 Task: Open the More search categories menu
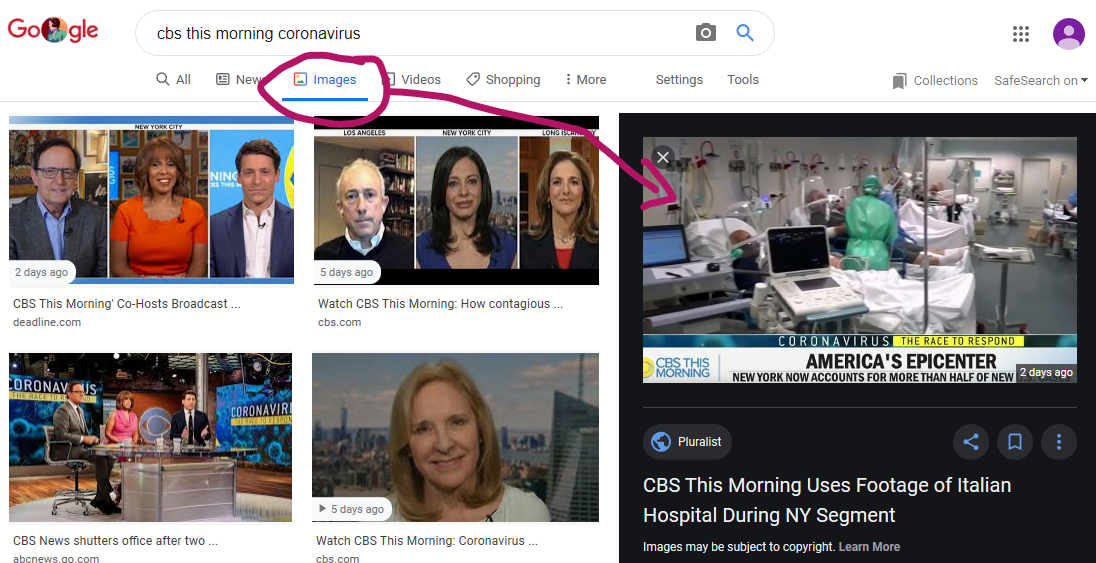click(585, 80)
